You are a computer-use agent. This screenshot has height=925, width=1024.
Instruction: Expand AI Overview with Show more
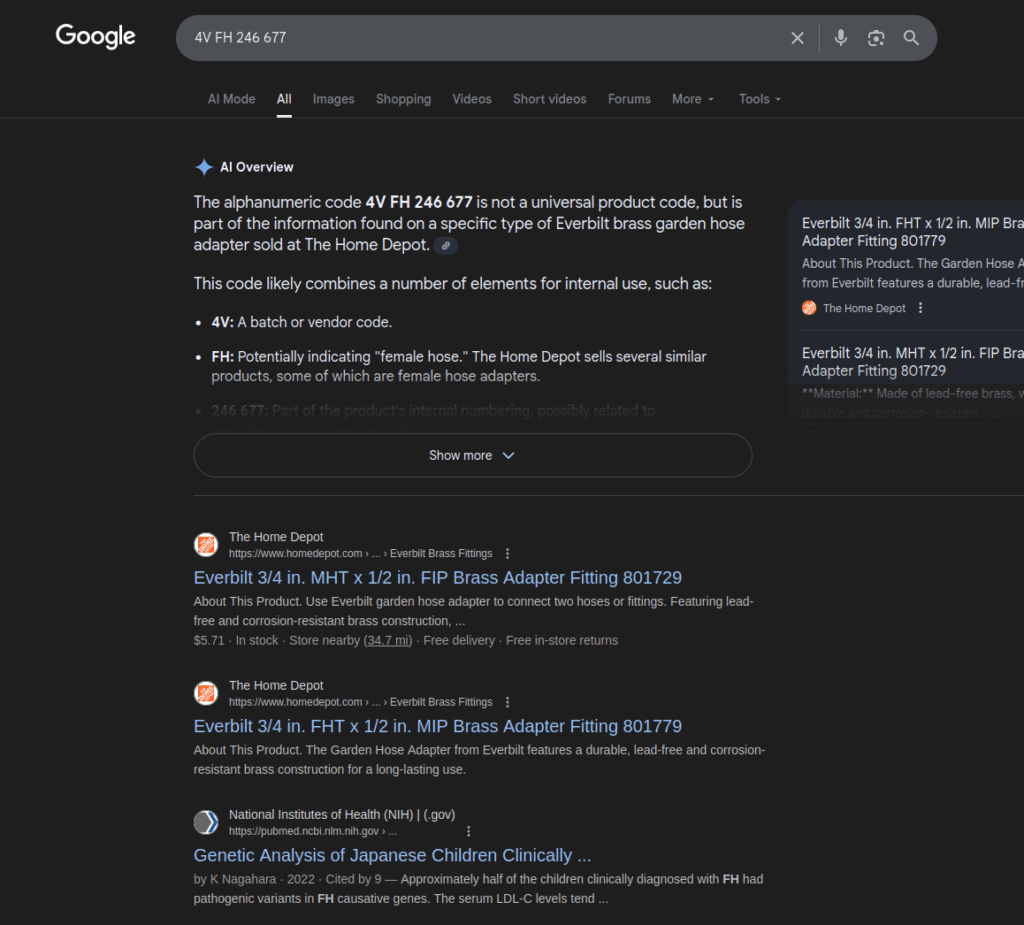tap(473, 455)
